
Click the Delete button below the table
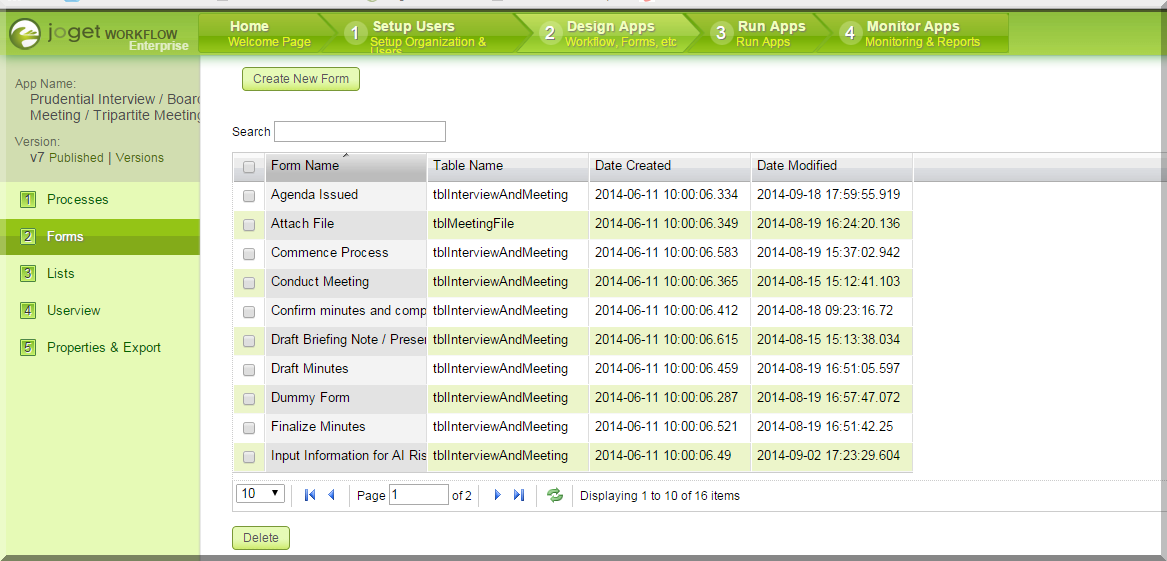pyautogui.click(x=261, y=538)
